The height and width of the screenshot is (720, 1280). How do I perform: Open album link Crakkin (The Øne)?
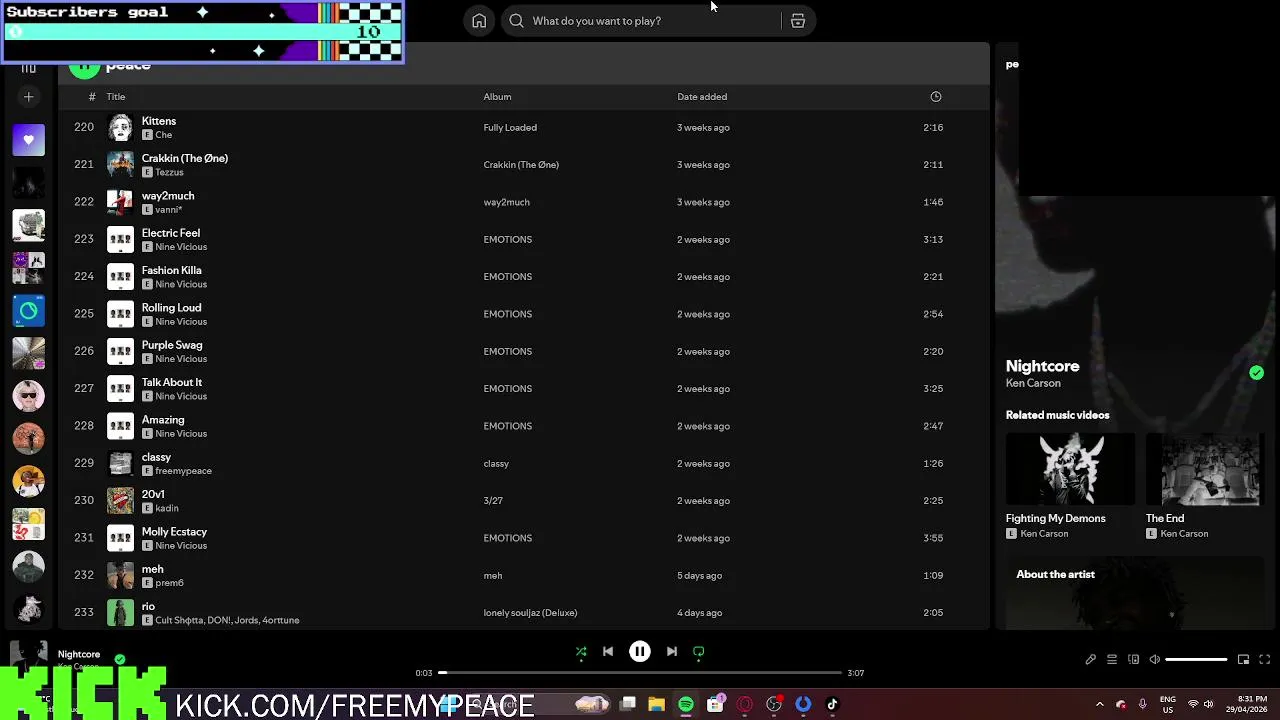pyautogui.click(x=521, y=165)
